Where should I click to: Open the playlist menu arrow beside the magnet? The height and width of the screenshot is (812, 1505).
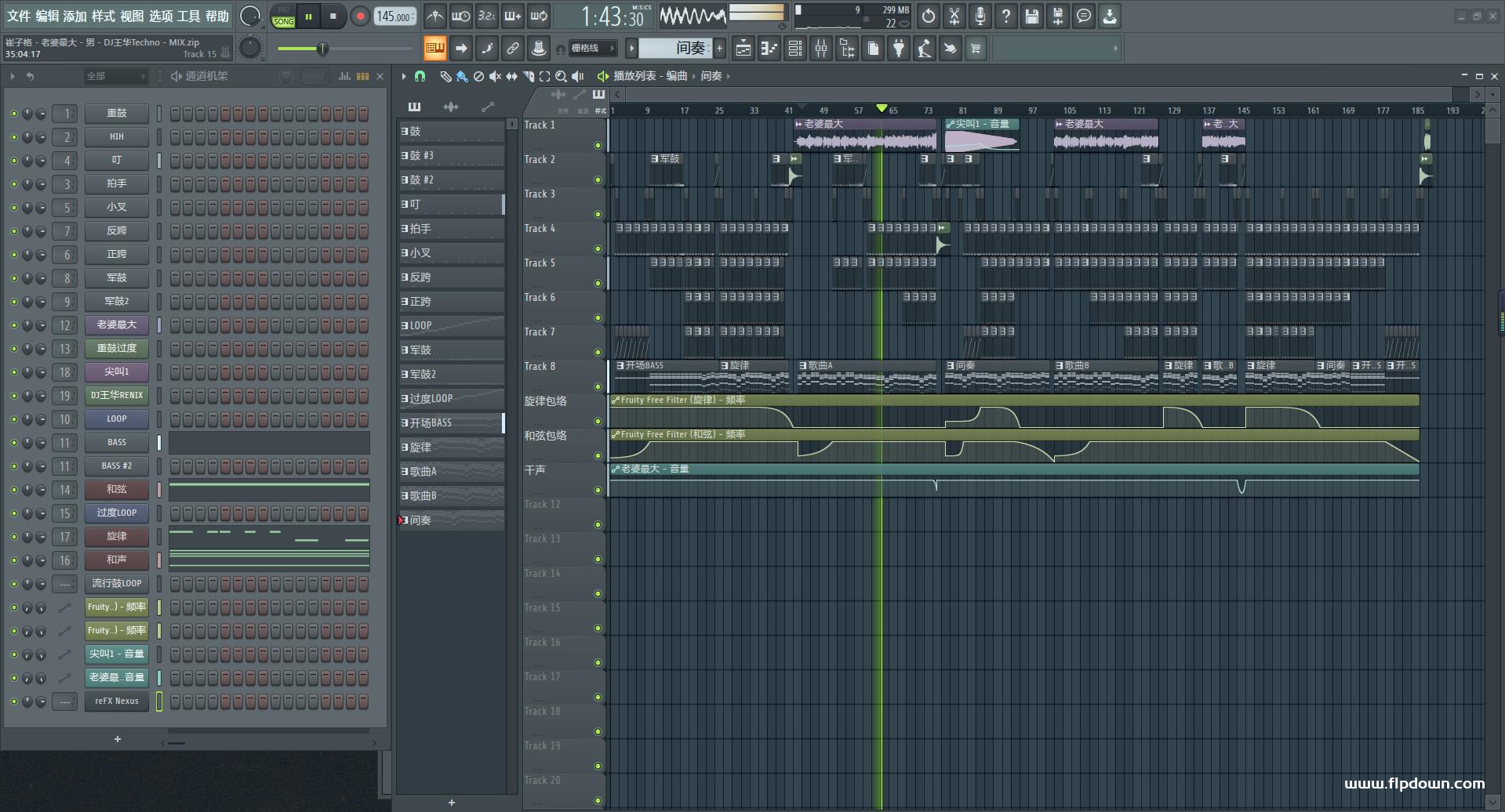point(403,76)
